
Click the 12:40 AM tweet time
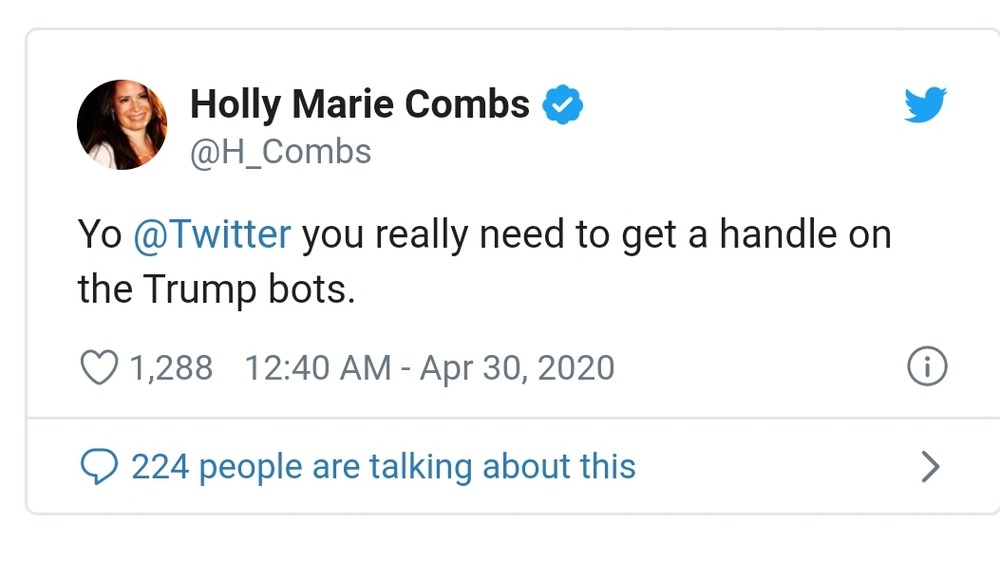[x=317, y=368]
